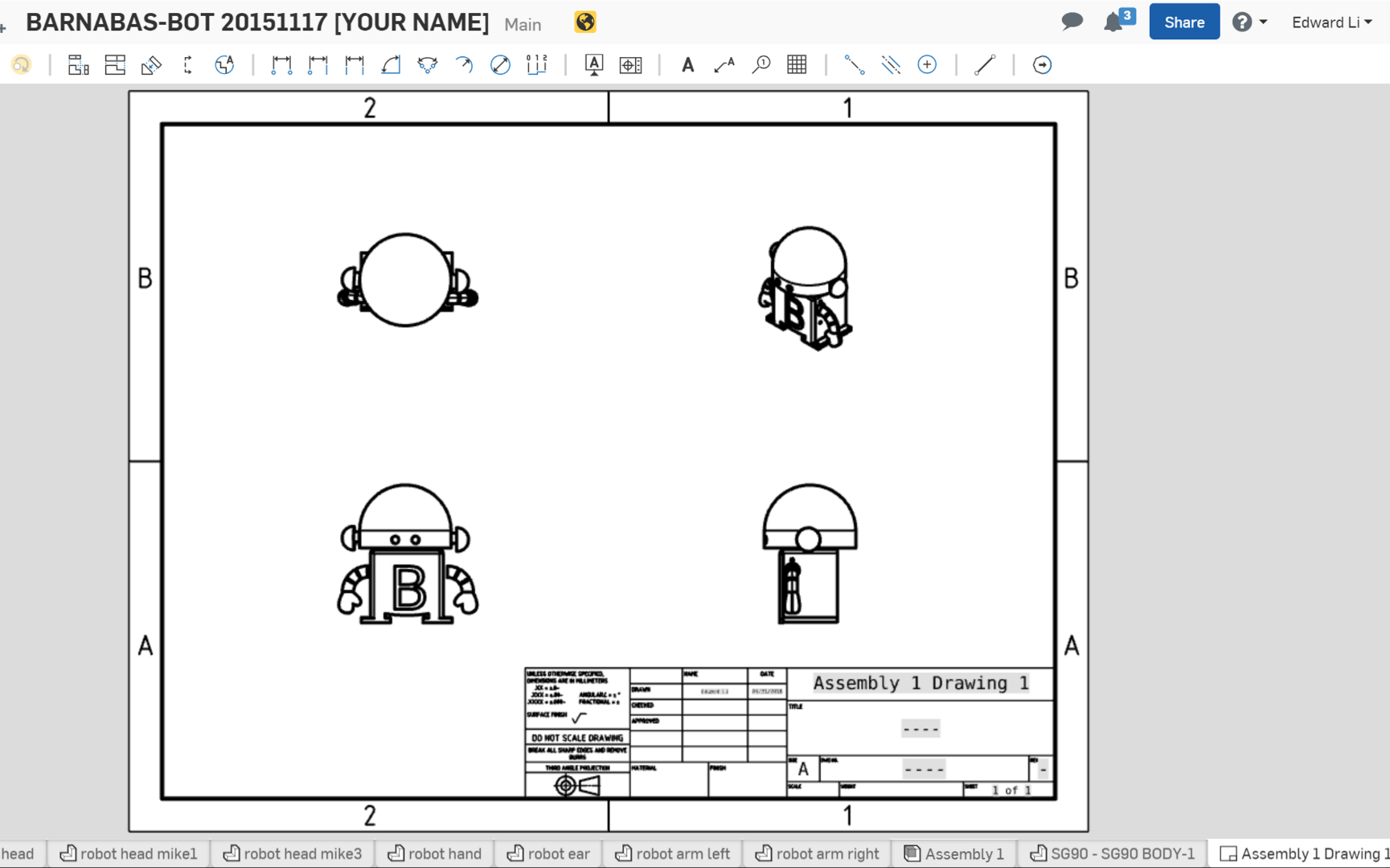This screenshot has height=868, width=1390.
Task: Open the robot arm right tab
Action: [818, 854]
